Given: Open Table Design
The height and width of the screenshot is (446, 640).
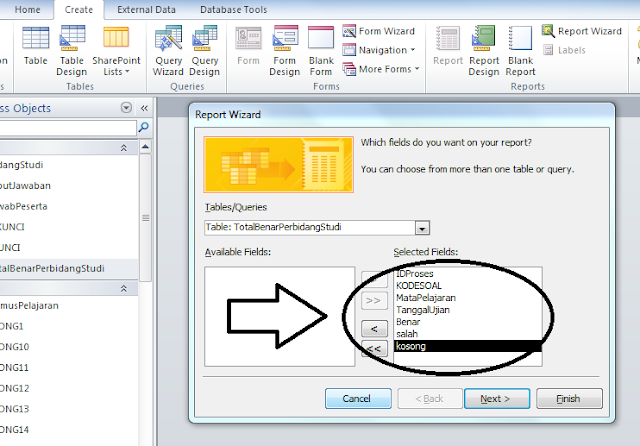Looking at the screenshot, I should point(72,50).
